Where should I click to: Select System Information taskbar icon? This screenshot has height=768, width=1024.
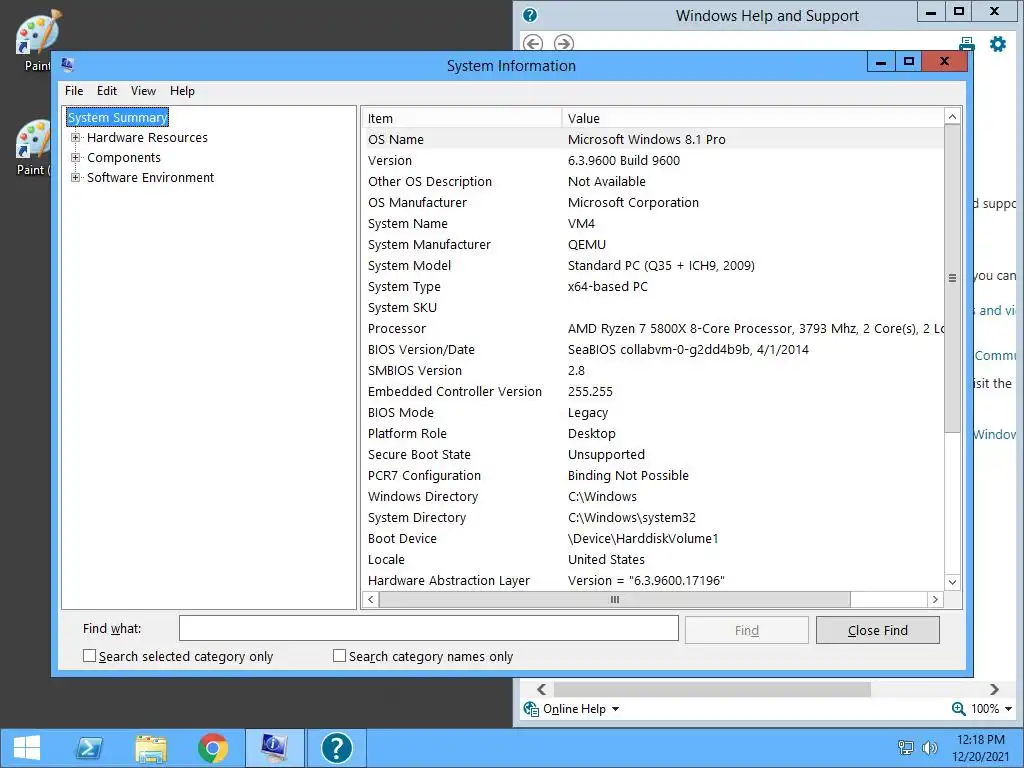pyautogui.click(x=274, y=748)
